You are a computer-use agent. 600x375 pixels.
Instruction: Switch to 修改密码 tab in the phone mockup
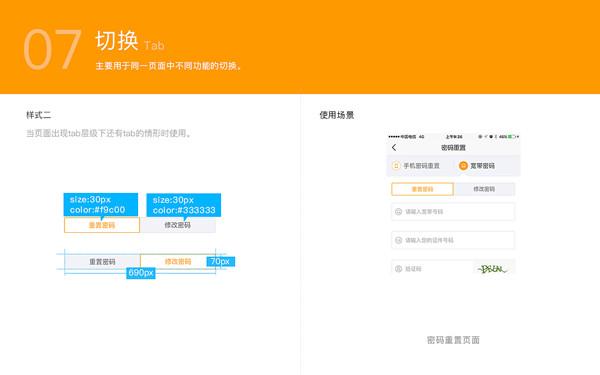pos(484,189)
